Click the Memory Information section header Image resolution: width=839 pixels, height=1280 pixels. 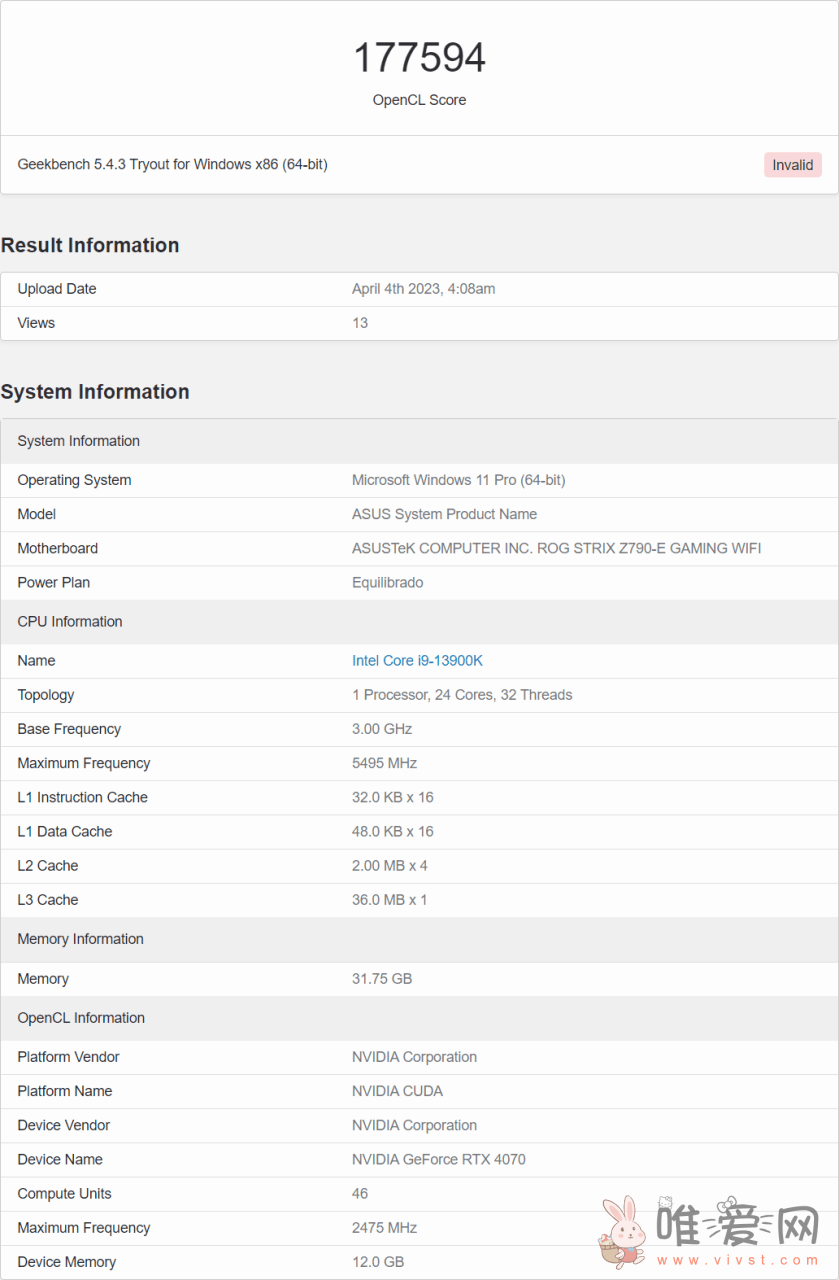click(x=419, y=940)
